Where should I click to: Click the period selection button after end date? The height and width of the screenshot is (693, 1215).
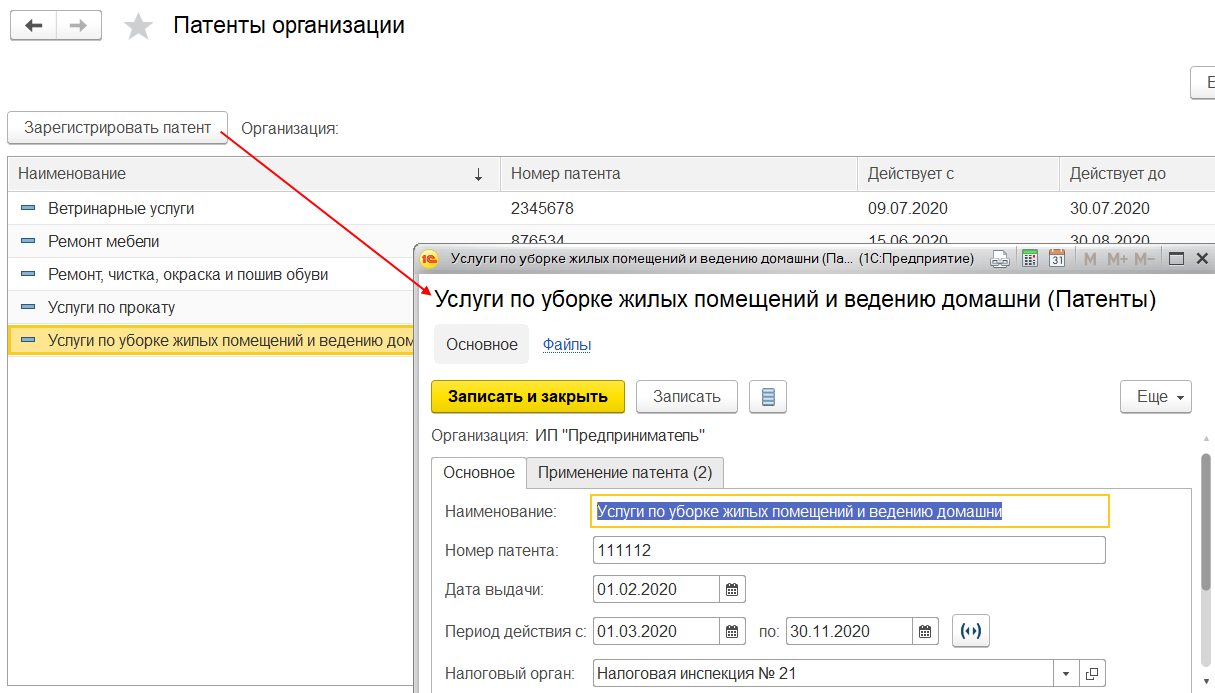pos(970,632)
